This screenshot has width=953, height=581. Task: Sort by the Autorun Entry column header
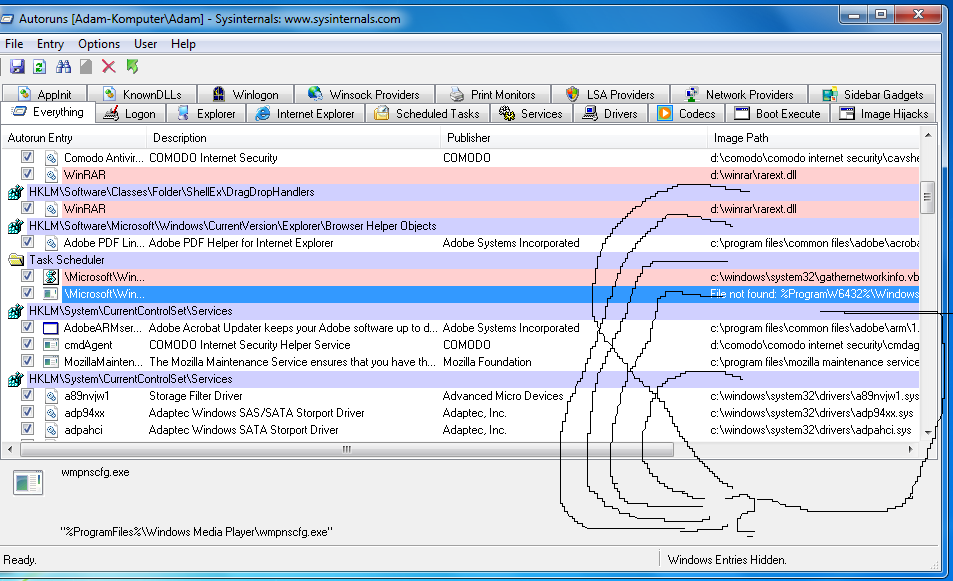[x=74, y=138]
